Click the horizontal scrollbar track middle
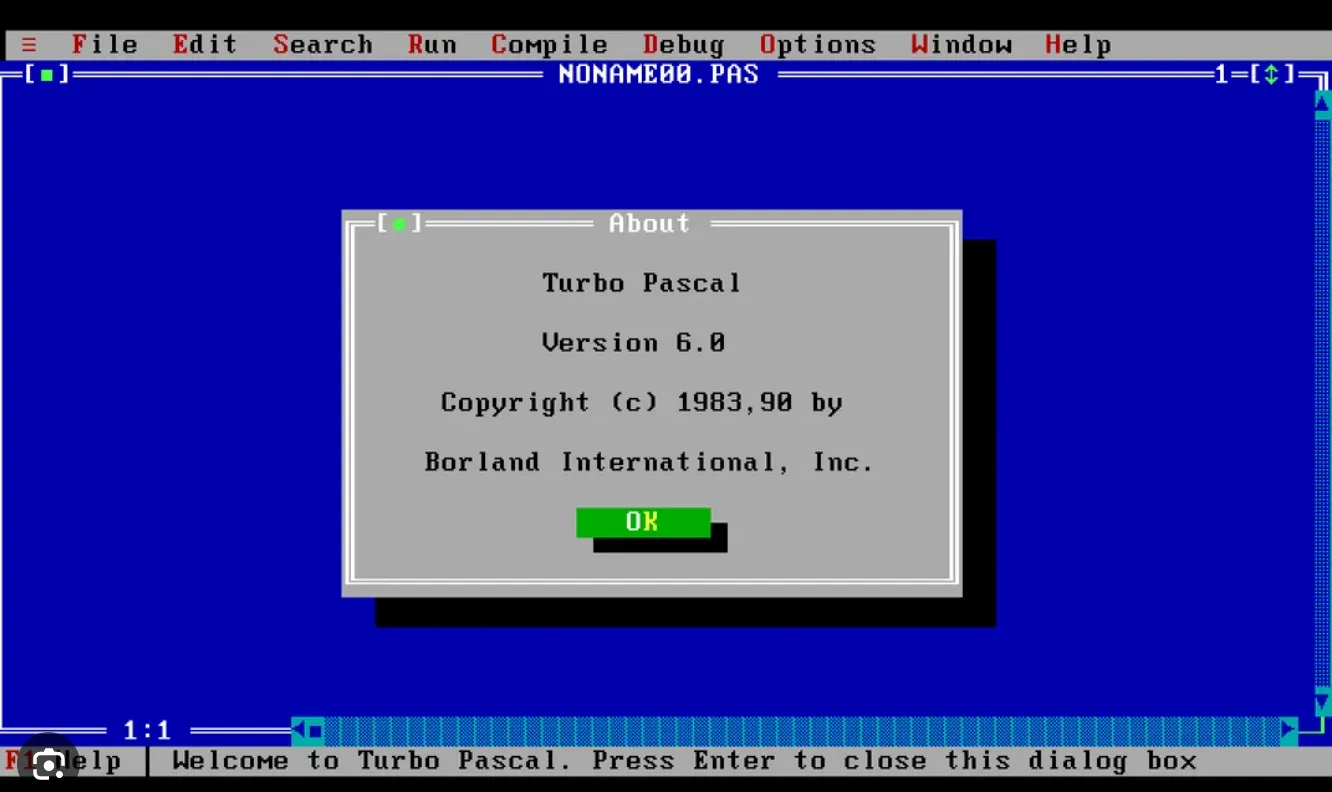The height and width of the screenshot is (792, 1332). [802, 731]
